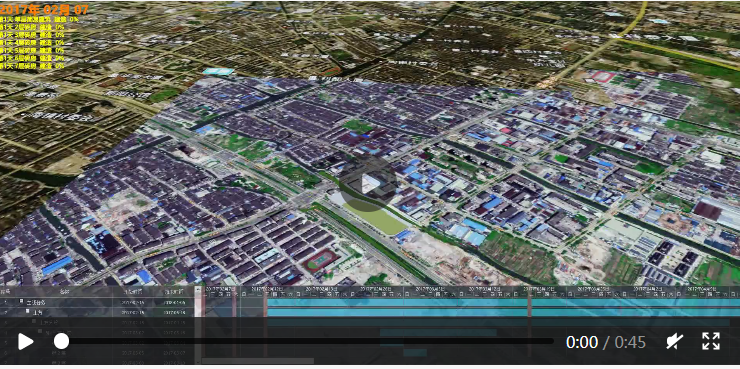Viewport: 740px width, 369px height.
Task: Select the first task row icon in Gantt table
Action: click(22, 302)
